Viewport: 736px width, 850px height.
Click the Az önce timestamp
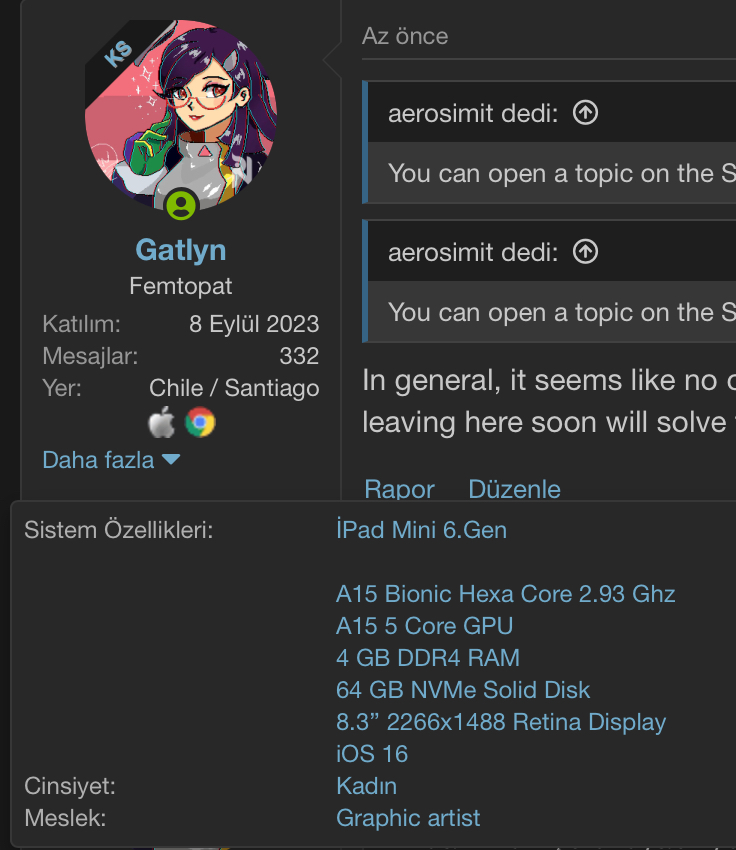(x=405, y=36)
